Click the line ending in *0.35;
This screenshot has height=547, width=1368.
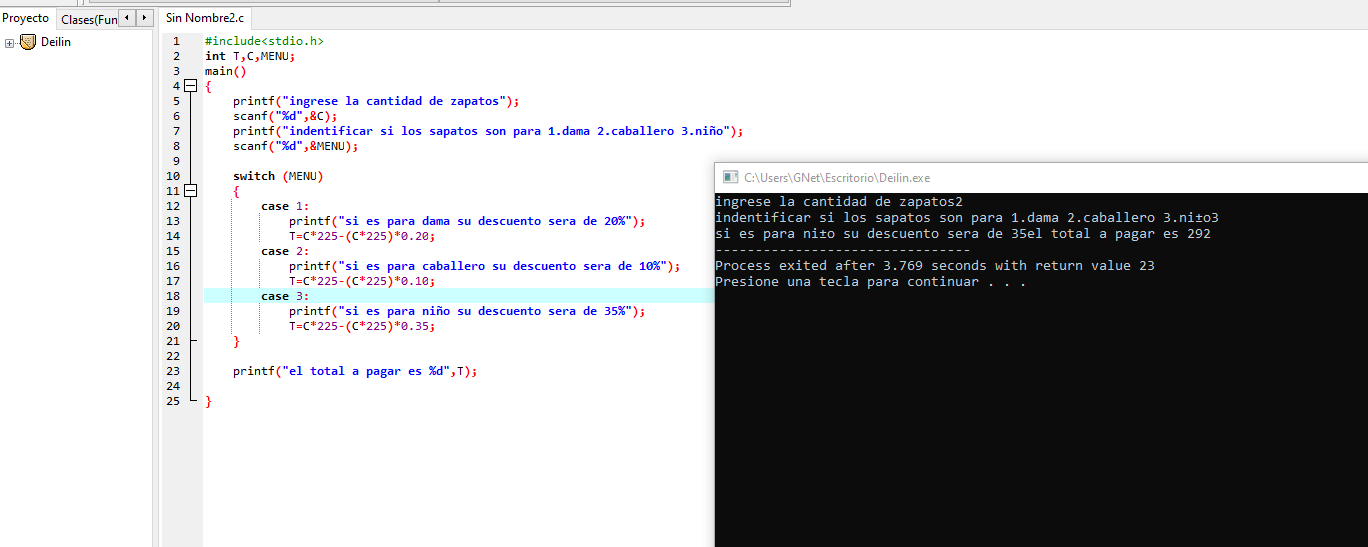[363, 326]
